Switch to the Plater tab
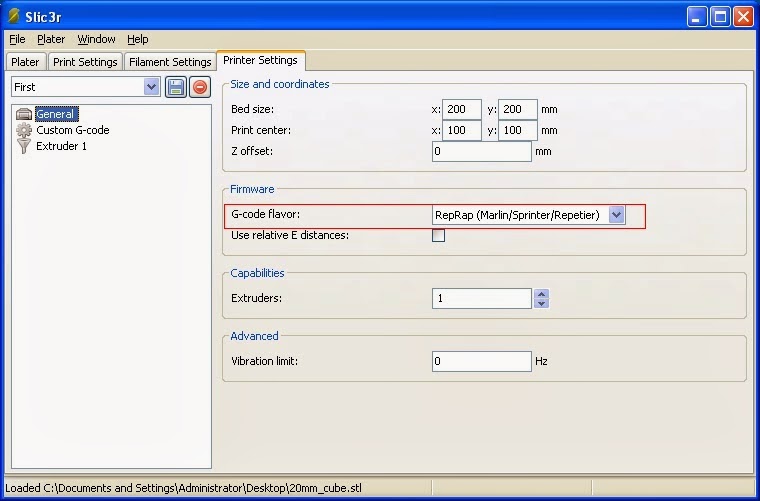Viewport: 760px width, 501px height. (x=25, y=62)
